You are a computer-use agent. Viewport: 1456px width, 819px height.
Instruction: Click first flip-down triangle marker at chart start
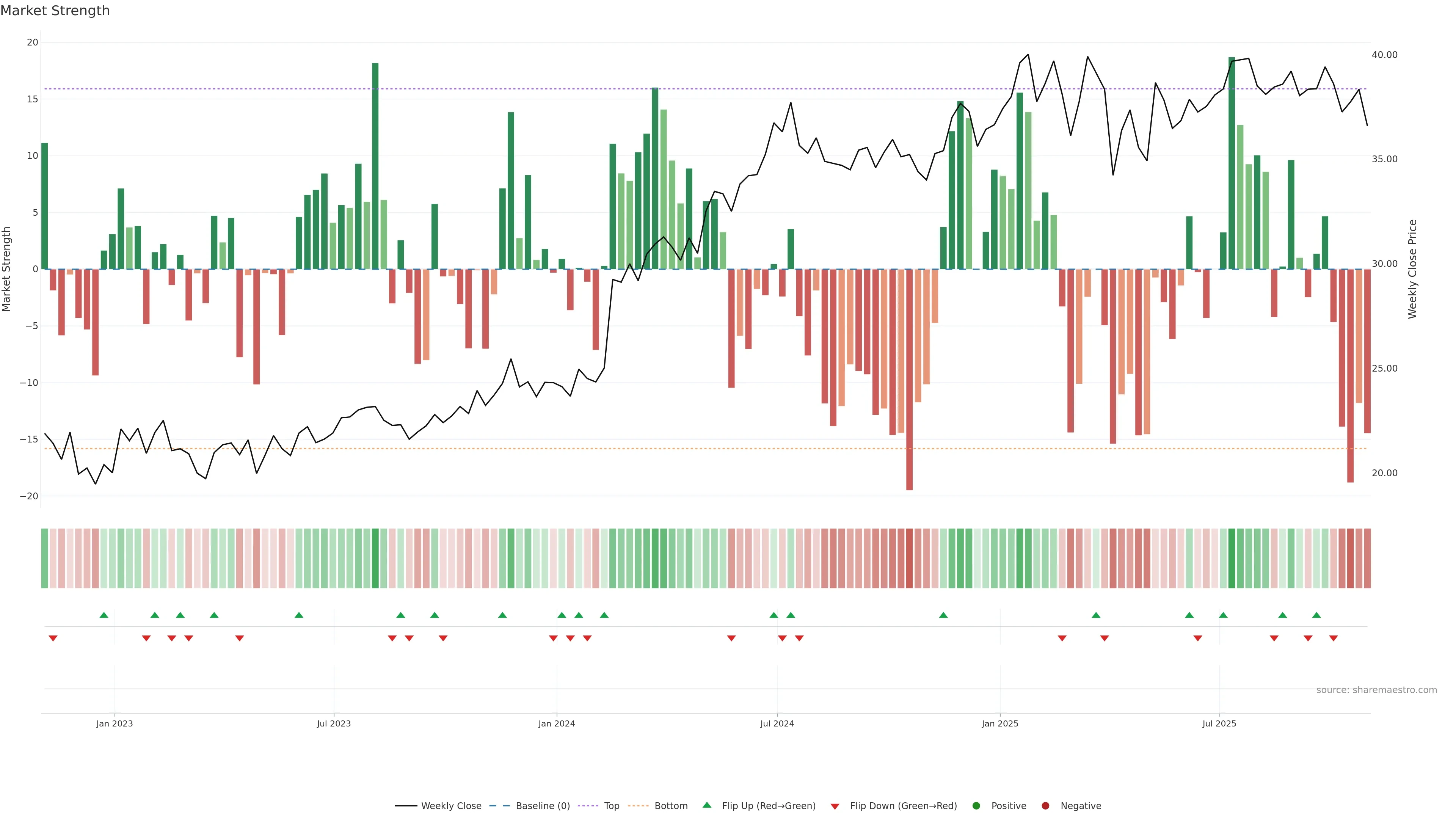(53, 638)
